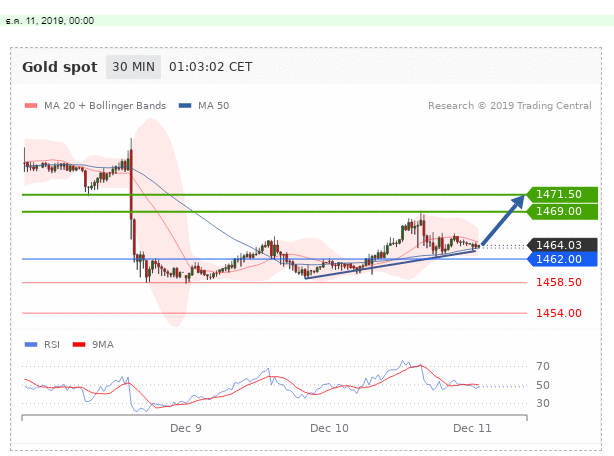
Task: Click the 01:03:02 CET timestamp
Action: point(211,67)
